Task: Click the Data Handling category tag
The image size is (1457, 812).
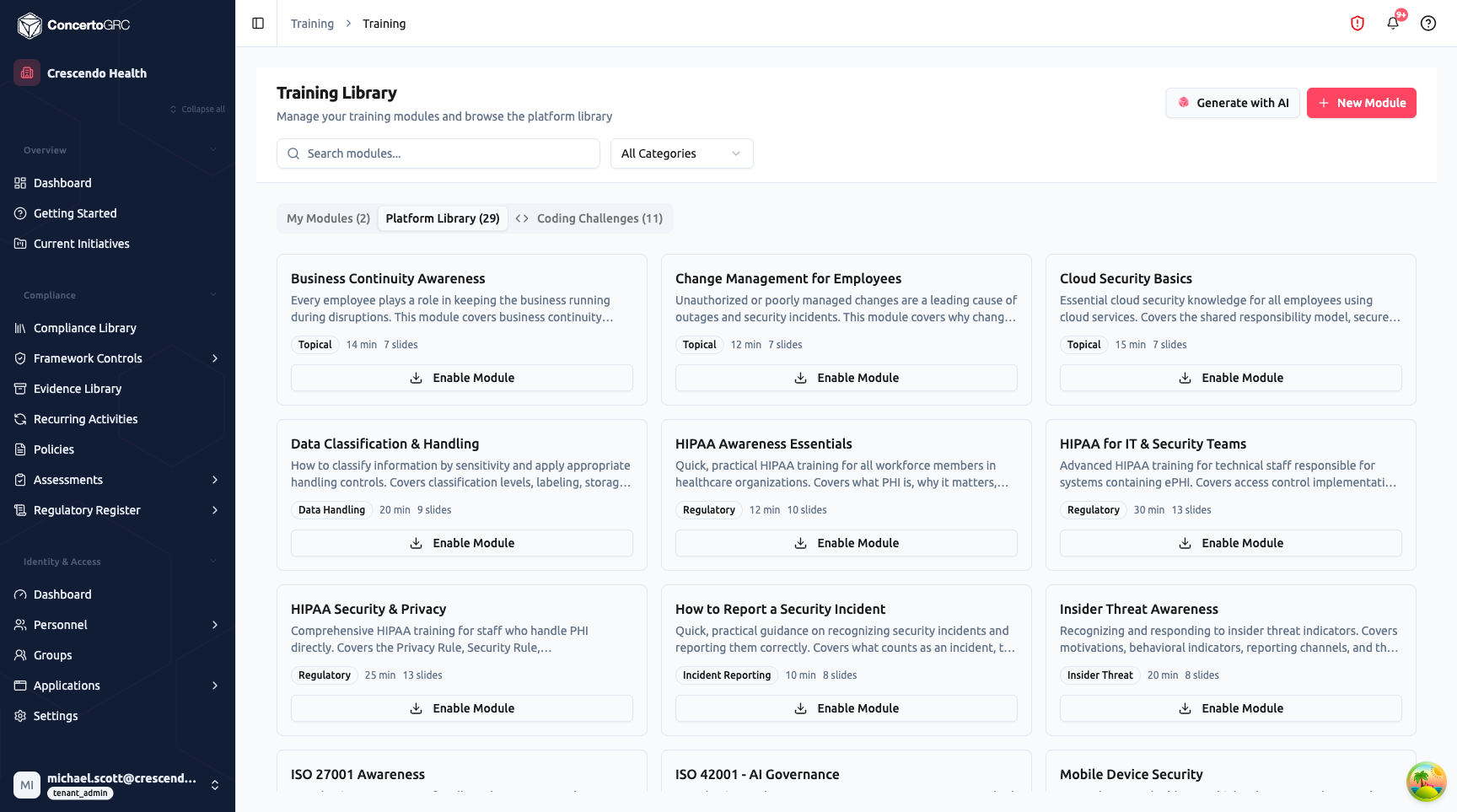Action: tap(331, 510)
